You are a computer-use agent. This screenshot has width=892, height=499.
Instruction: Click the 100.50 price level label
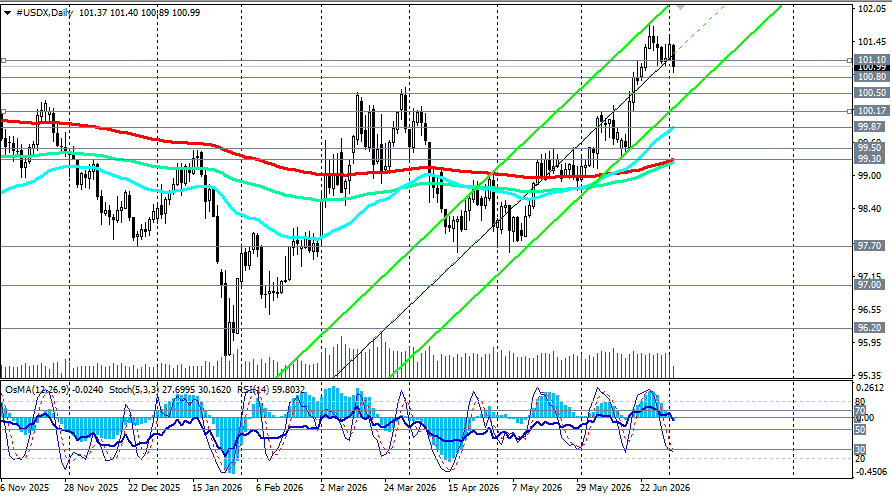872,93
